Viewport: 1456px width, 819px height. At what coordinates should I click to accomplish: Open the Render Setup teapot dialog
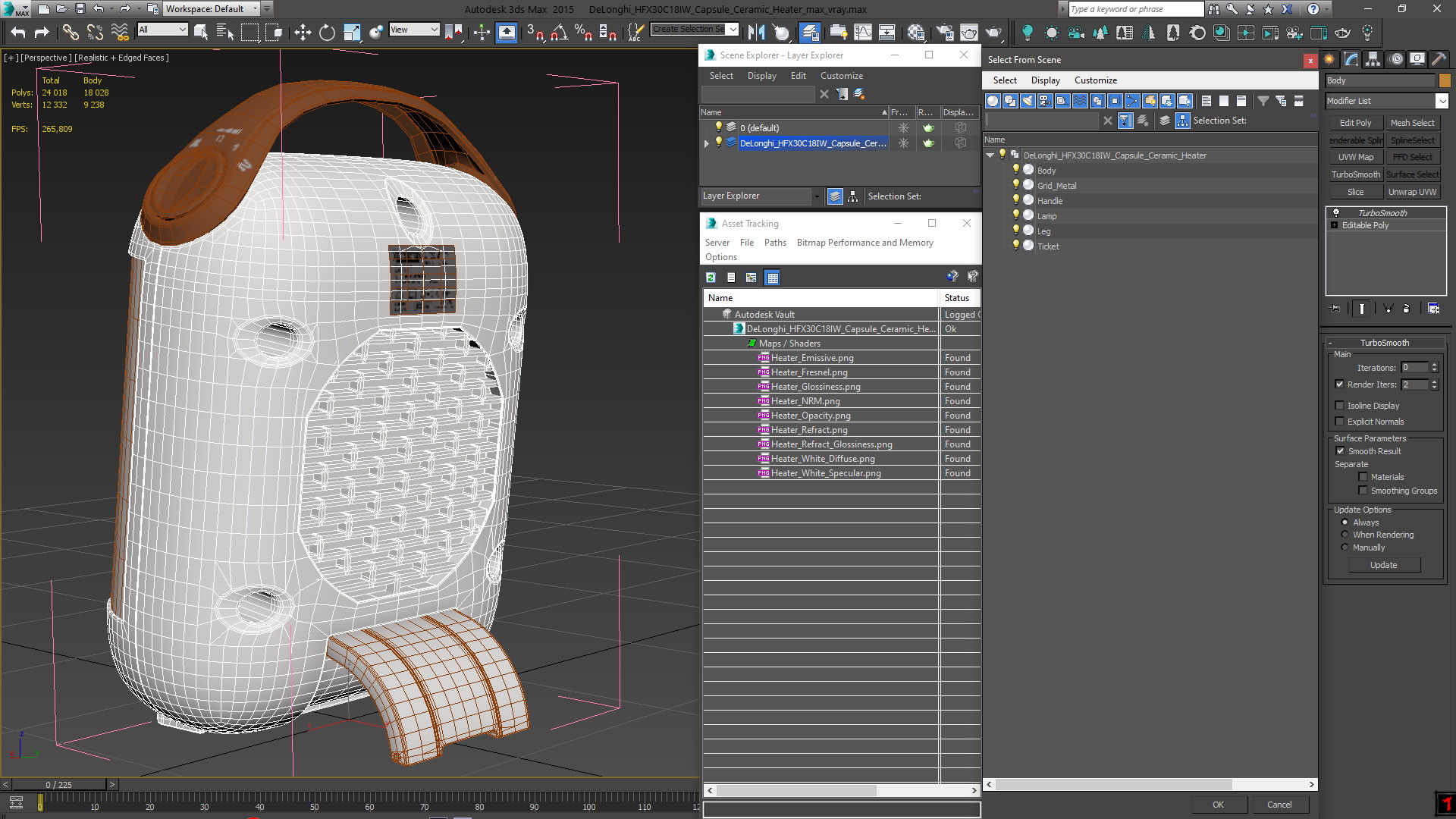pos(945,32)
